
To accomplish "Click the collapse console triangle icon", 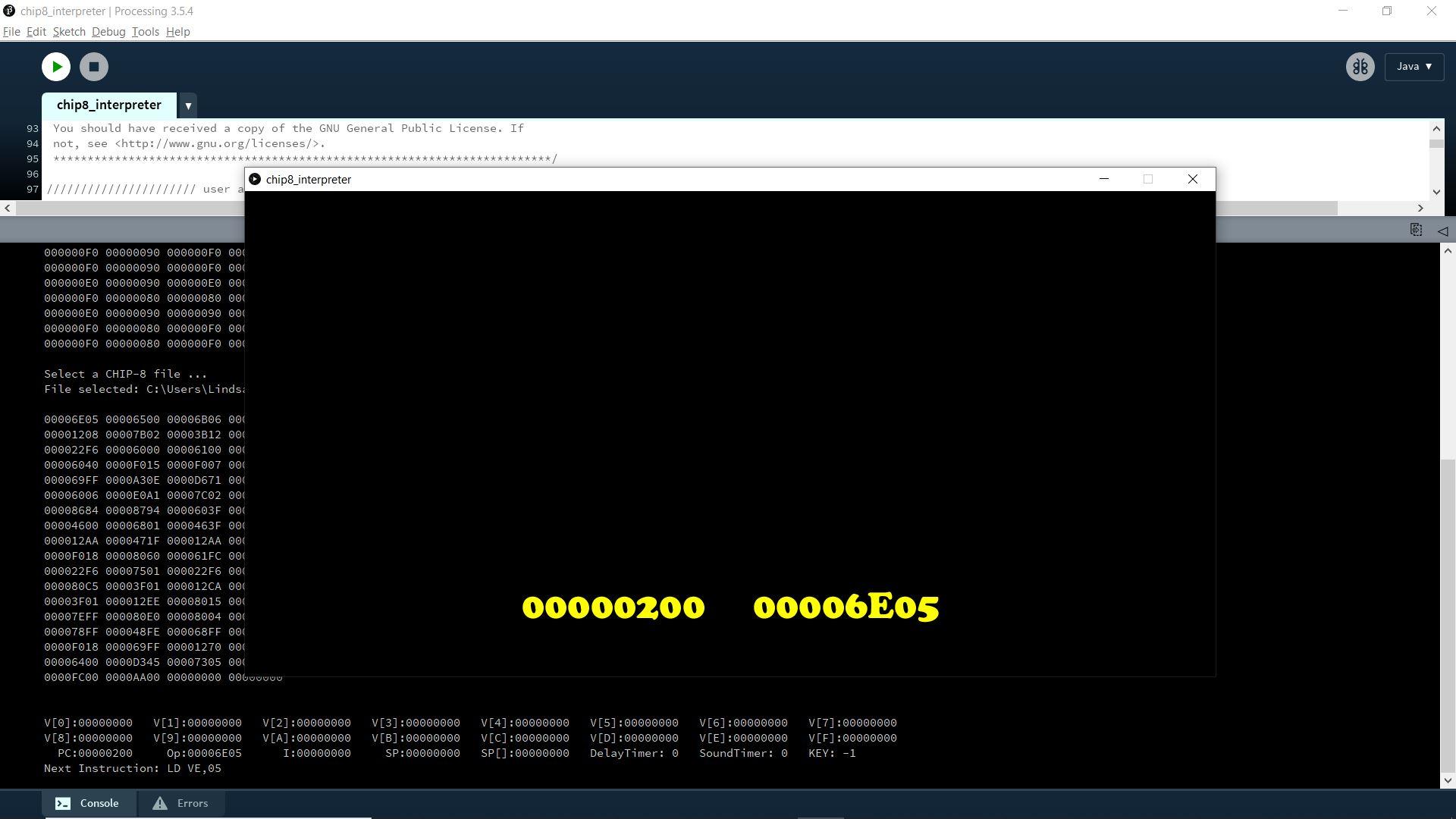I will point(1442,231).
